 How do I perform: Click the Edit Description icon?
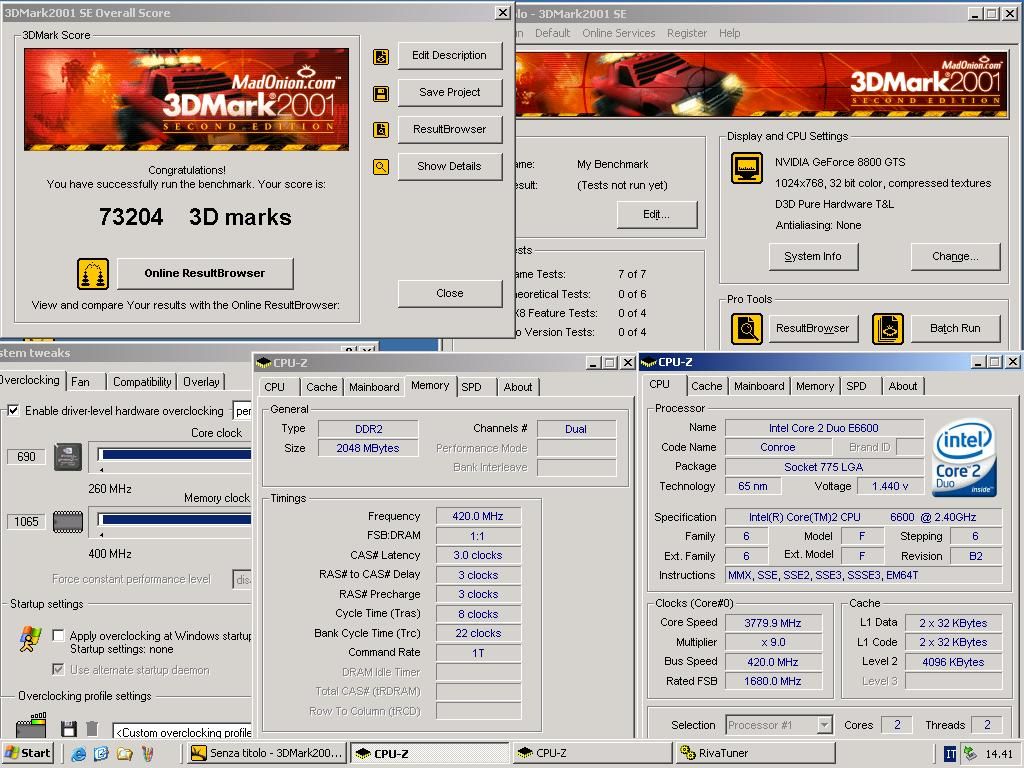click(381, 57)
